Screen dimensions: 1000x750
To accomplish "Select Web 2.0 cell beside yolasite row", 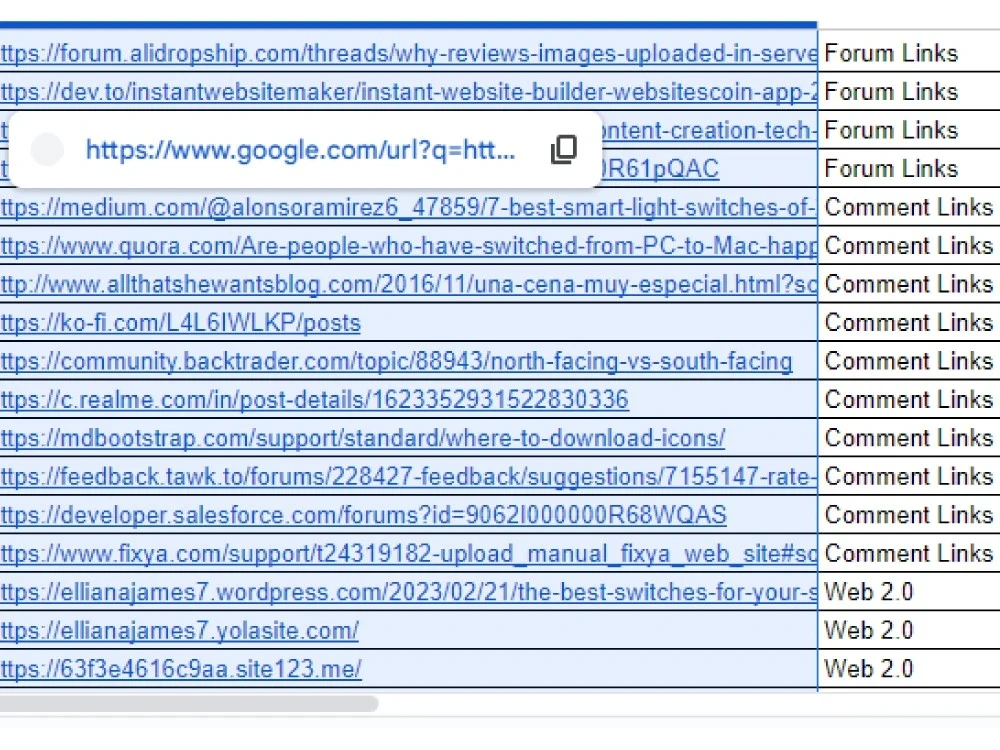I will point(909,631).
